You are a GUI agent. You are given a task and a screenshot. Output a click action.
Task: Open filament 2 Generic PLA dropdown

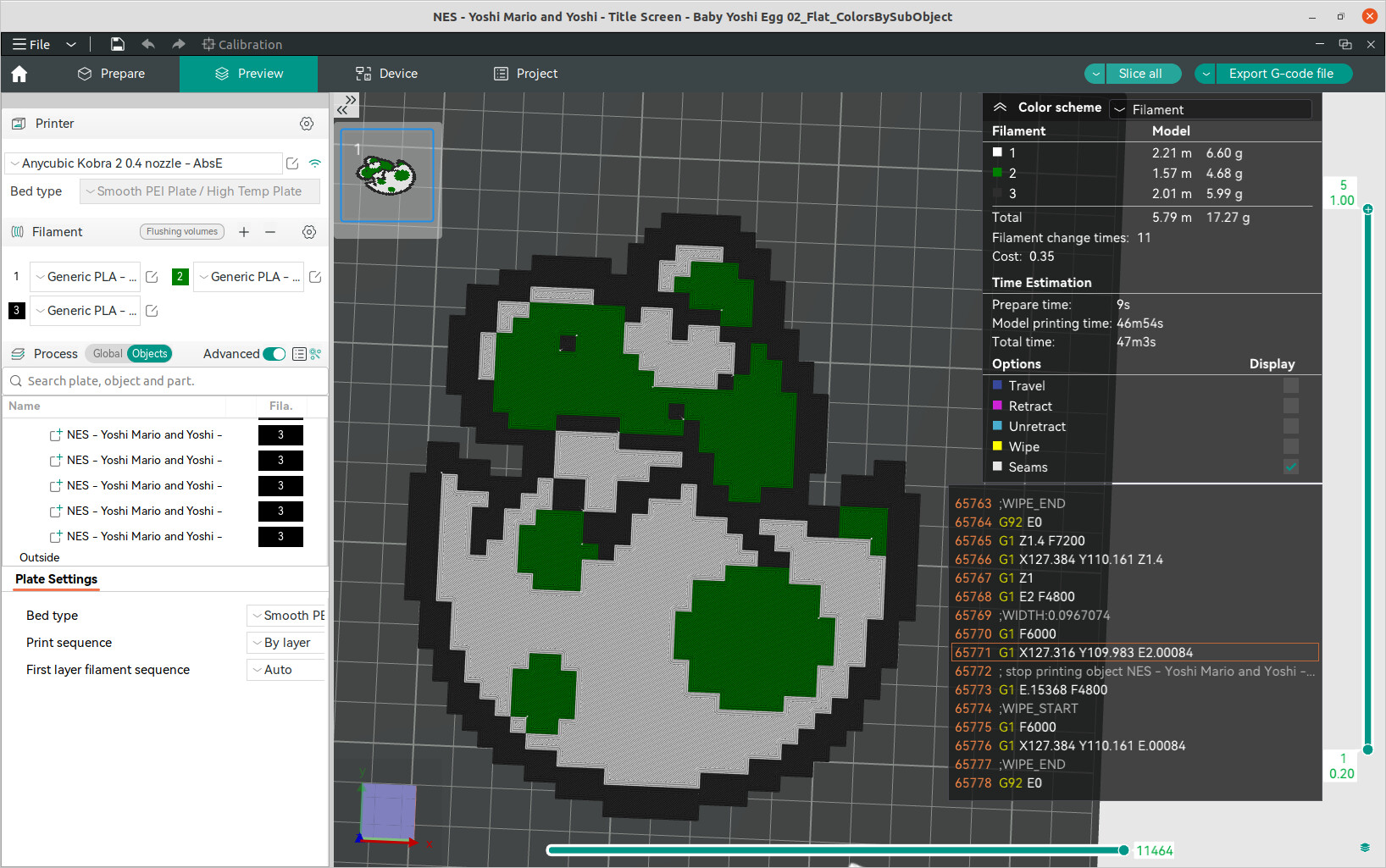pyautogui.click(x=249, y=277)
